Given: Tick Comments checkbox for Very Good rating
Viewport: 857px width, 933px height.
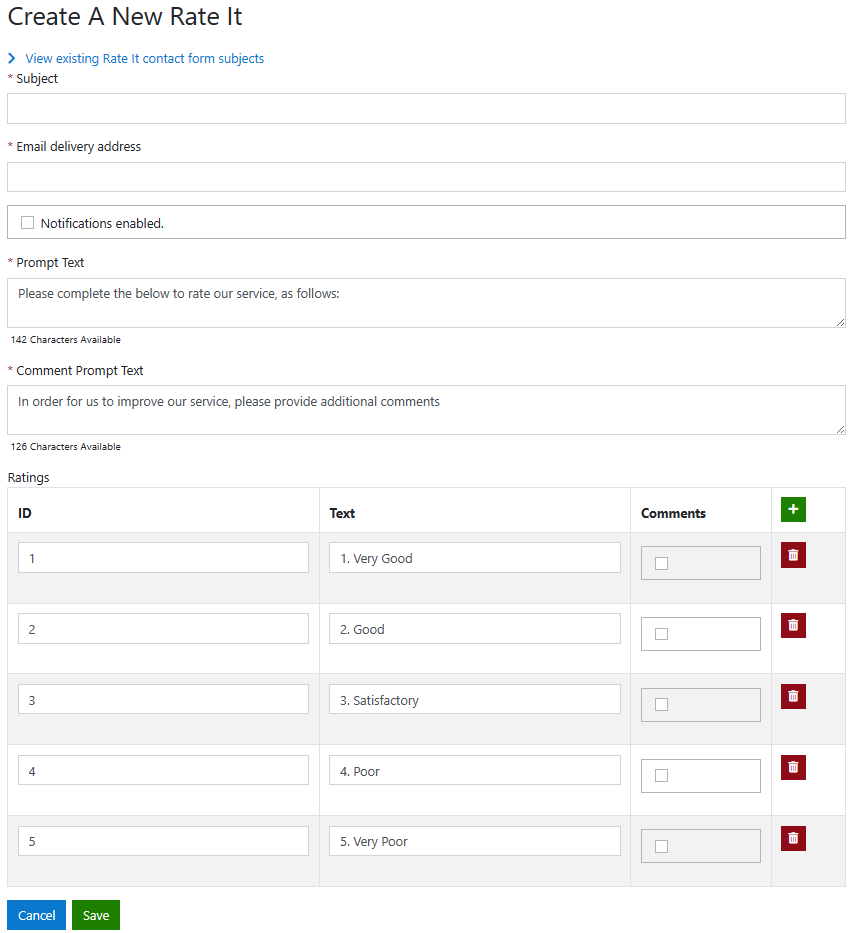Looking at the screenshot, I should click(661, 563).
